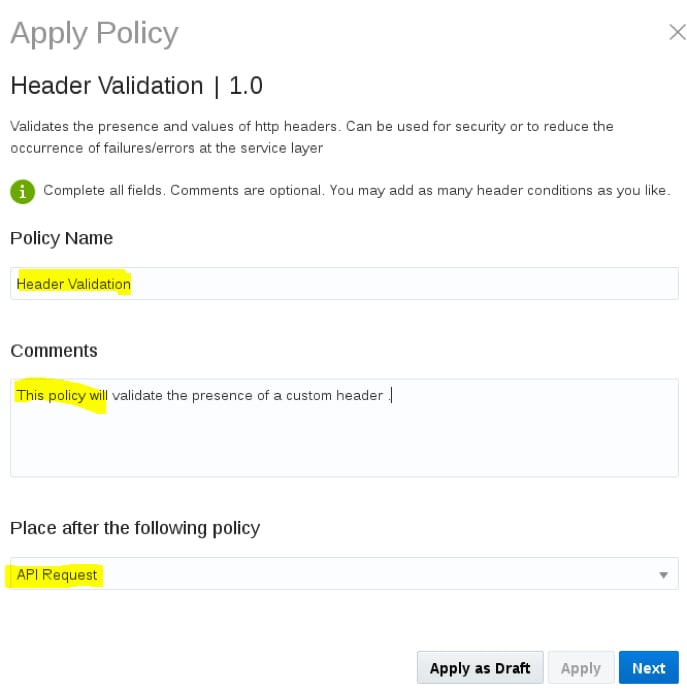Screen dimensions: 687x691
Task: Click the highlighted 'Header Validation' text in the input
Action: 74,284
